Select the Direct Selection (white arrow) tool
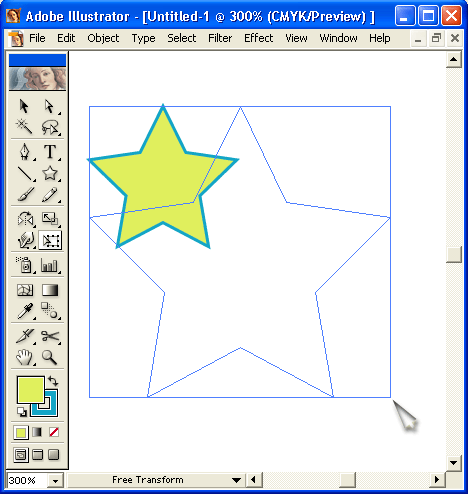Screen dimensions: 468x494 pyautogui.click(x=50, y=107)
